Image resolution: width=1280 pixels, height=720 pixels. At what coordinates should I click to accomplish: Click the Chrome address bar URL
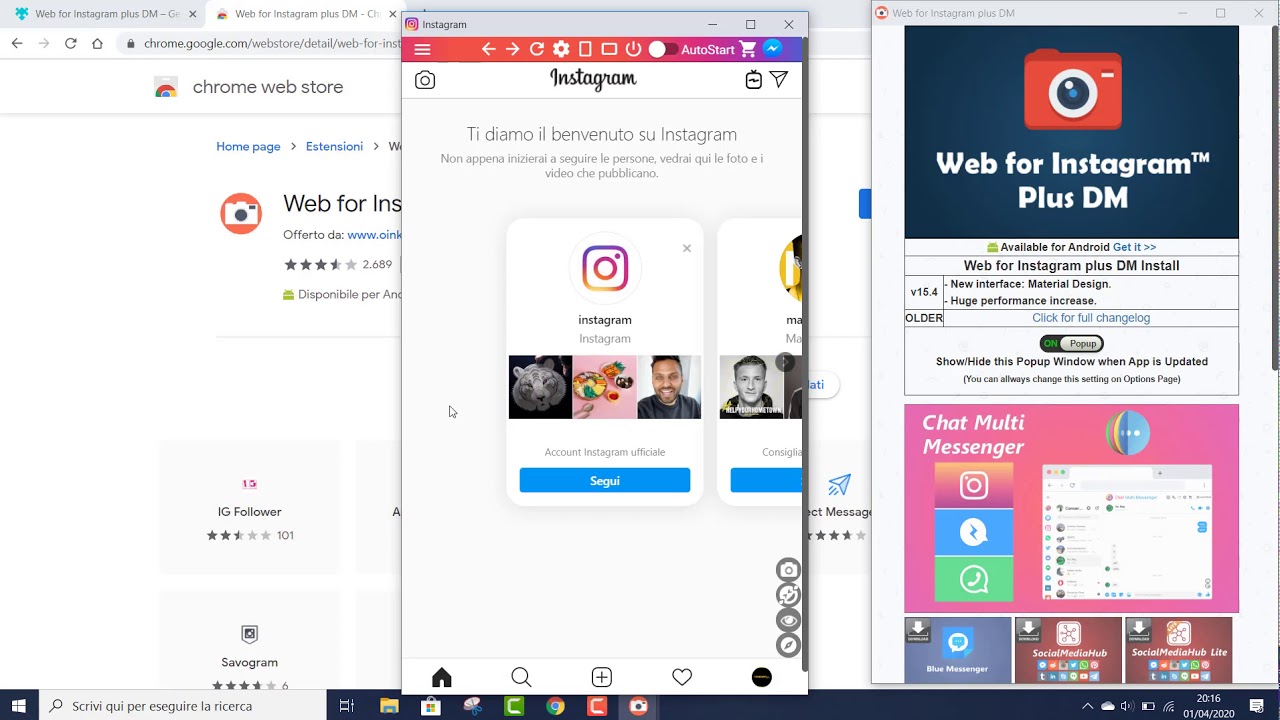pos(272,43)
